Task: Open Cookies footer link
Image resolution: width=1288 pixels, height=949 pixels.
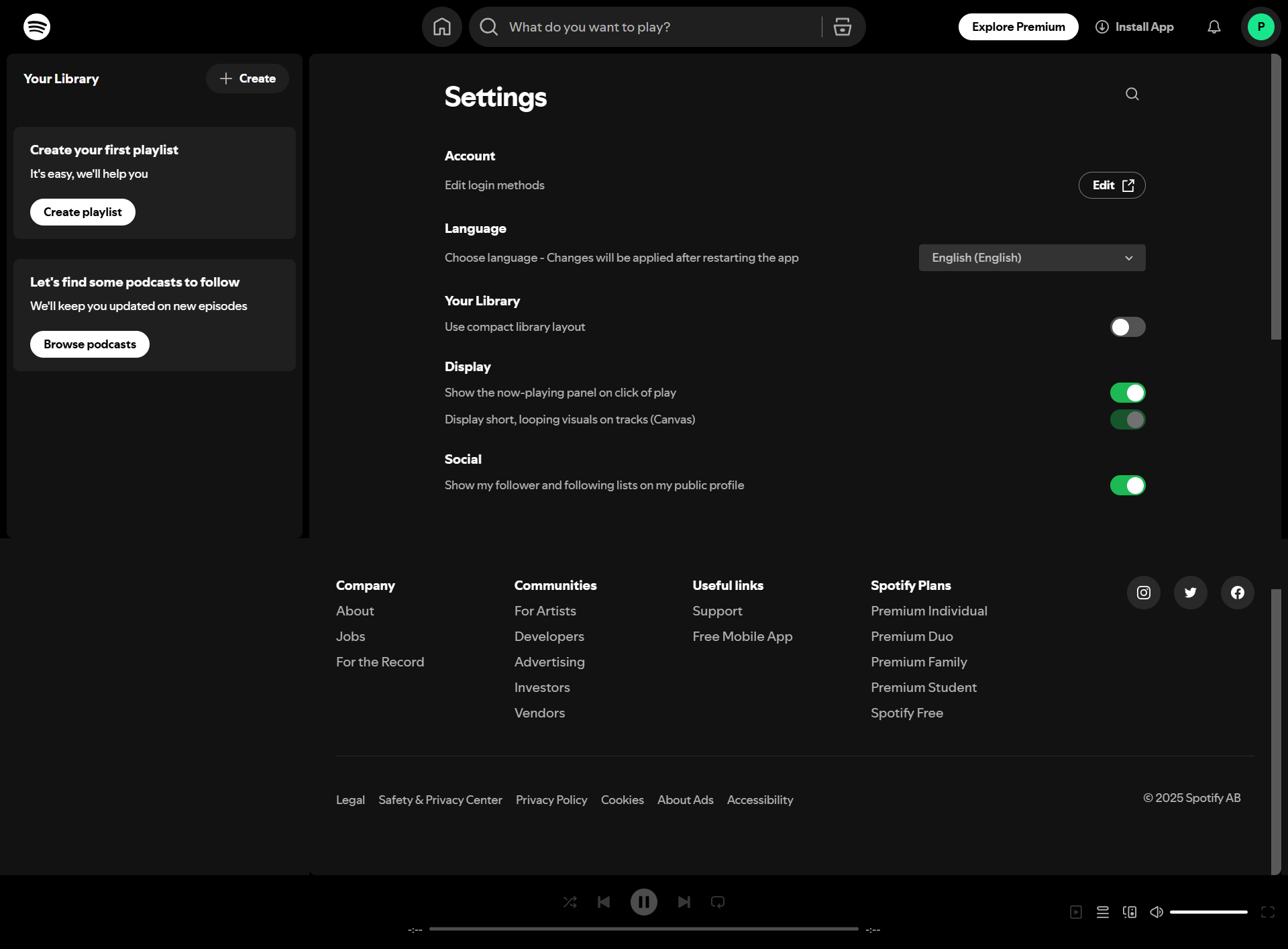Action: pyautogui.click(x=622, y=800)
